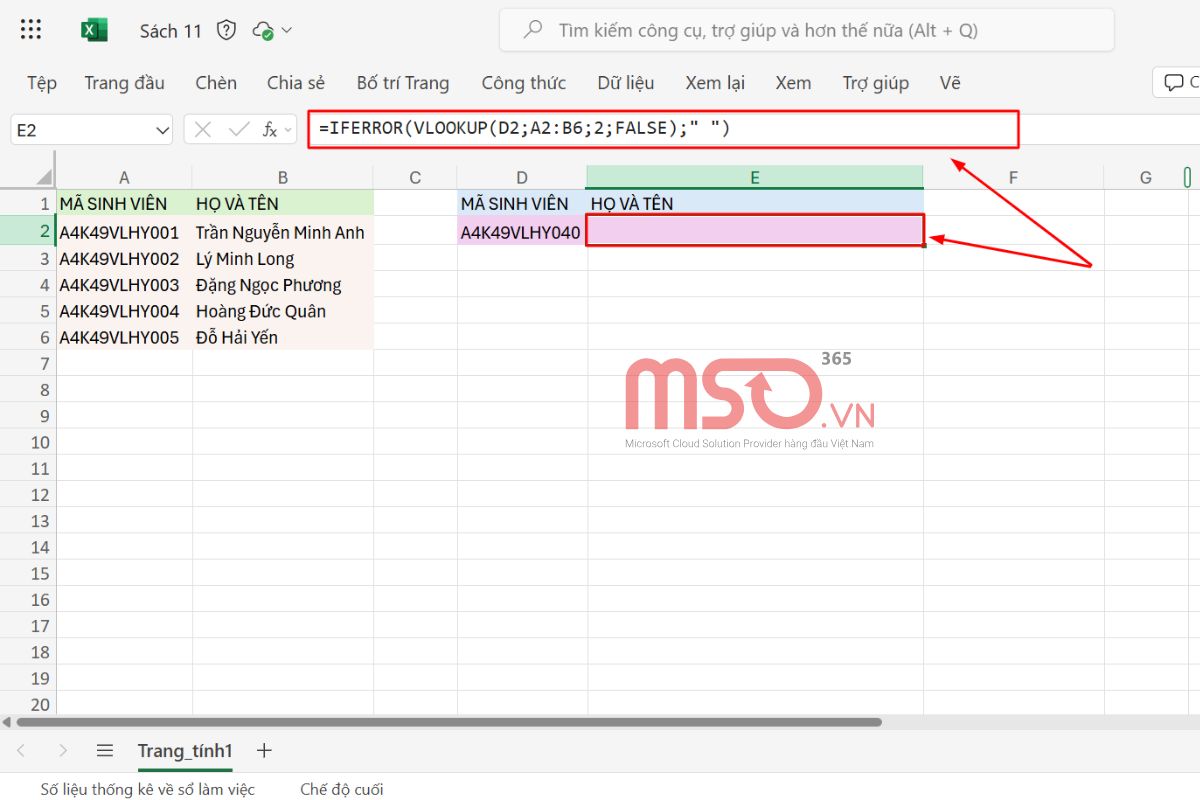Select row 2 header
Screen dimensions: 1200x800
[28, 232]
